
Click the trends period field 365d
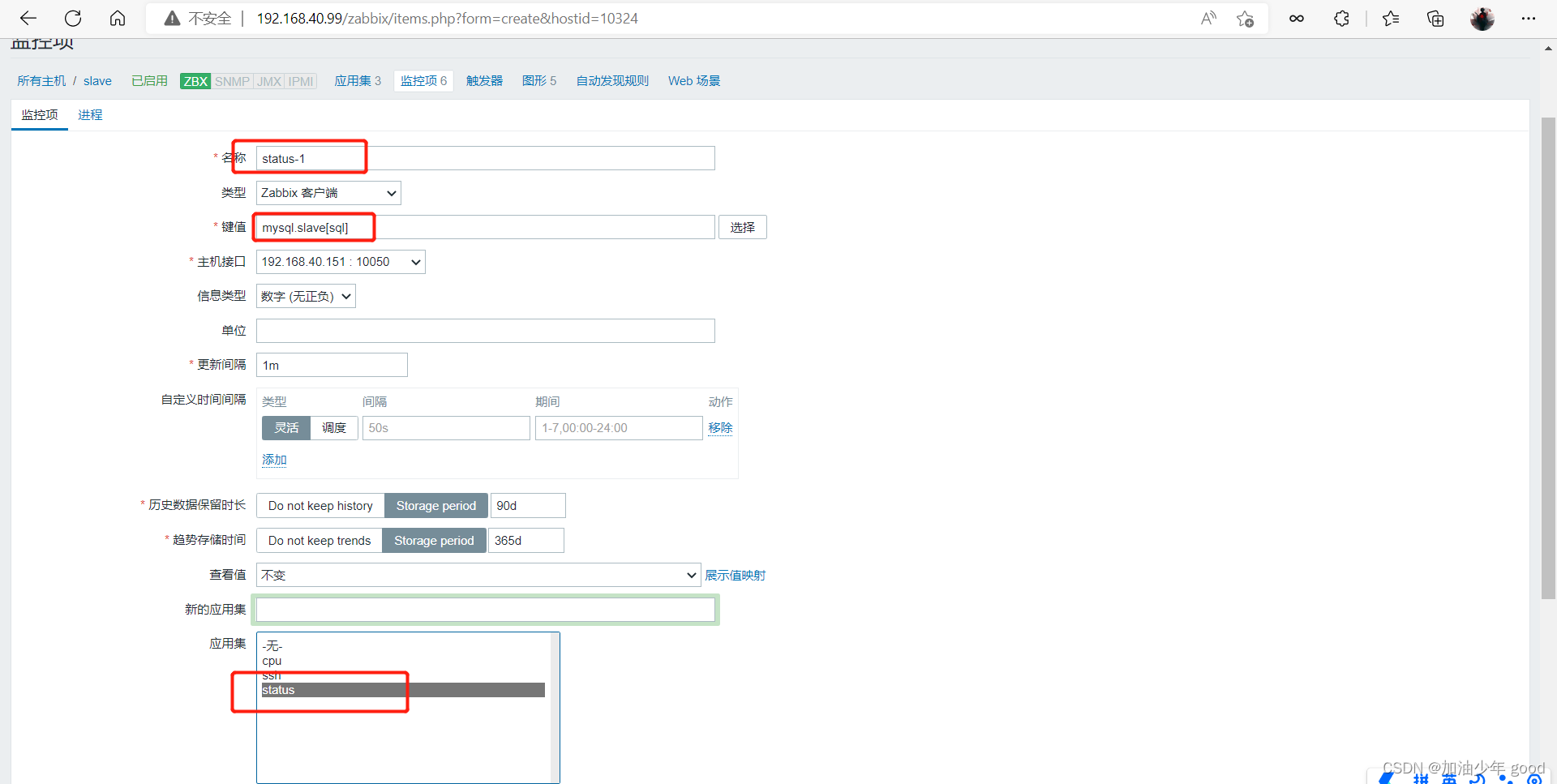[526, 540]
